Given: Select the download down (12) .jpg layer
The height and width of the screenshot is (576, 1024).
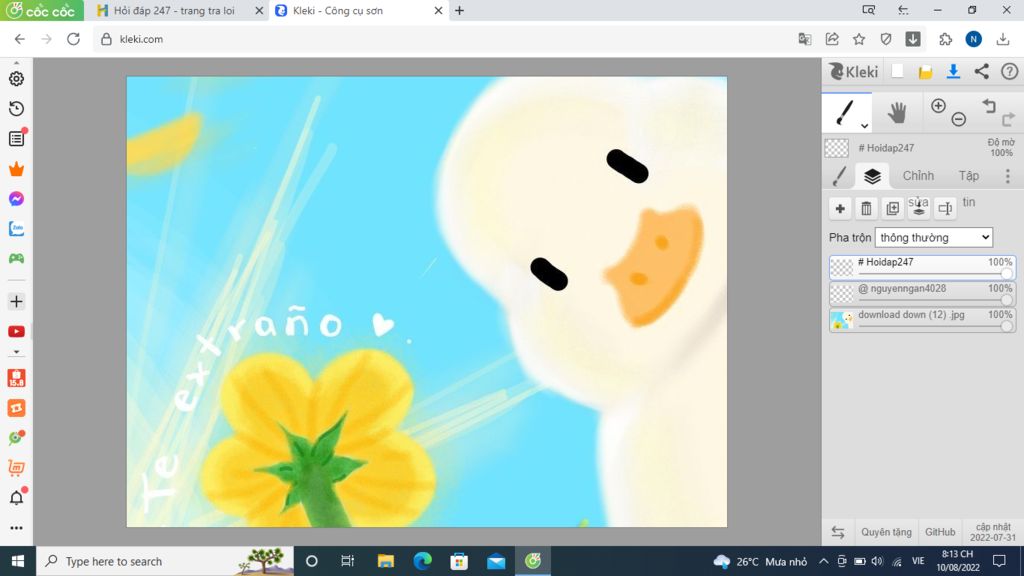Looking at the screenshot, I should click(922, 319).
